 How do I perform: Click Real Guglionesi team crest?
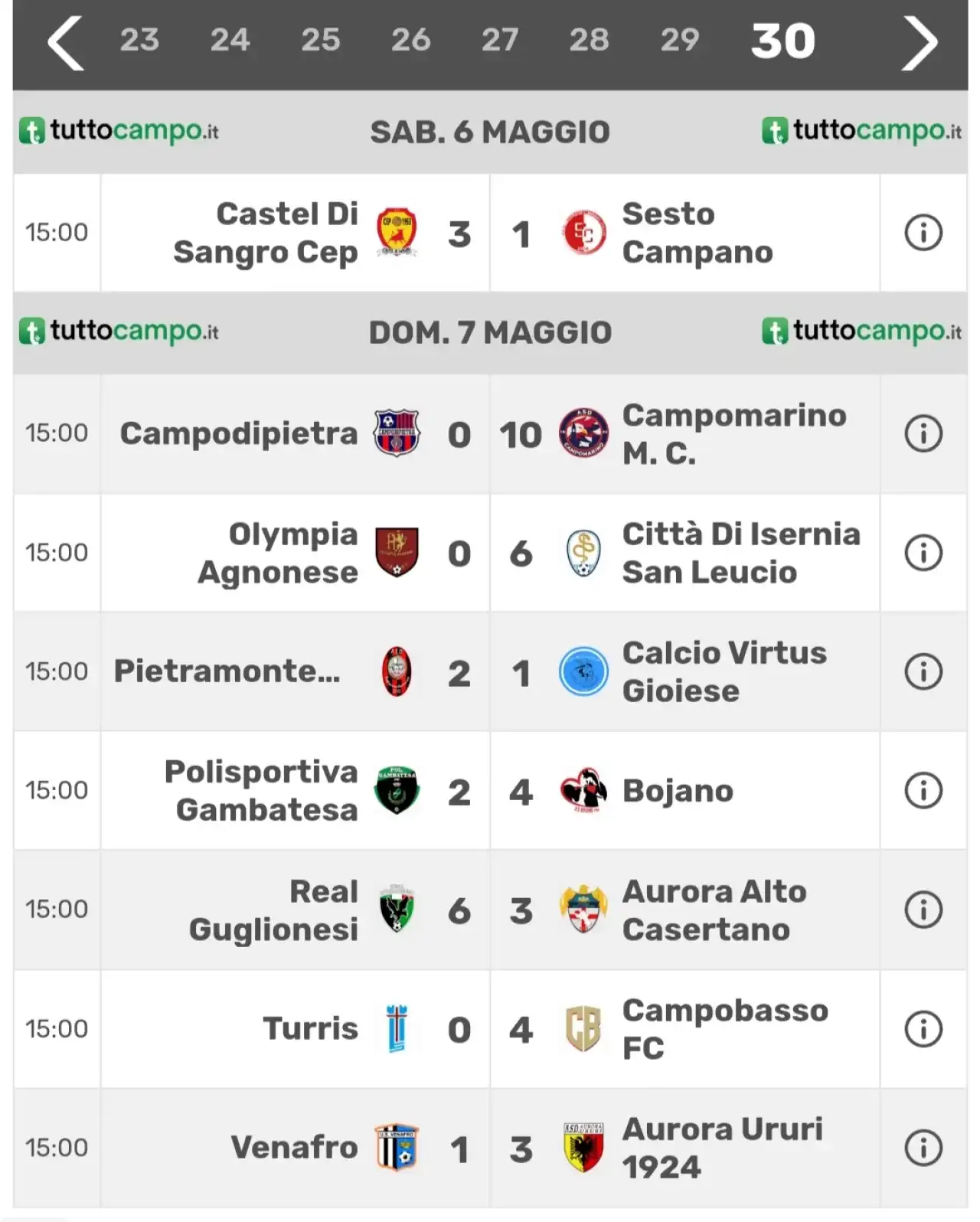pyautogui.click(x=397, y=910)
